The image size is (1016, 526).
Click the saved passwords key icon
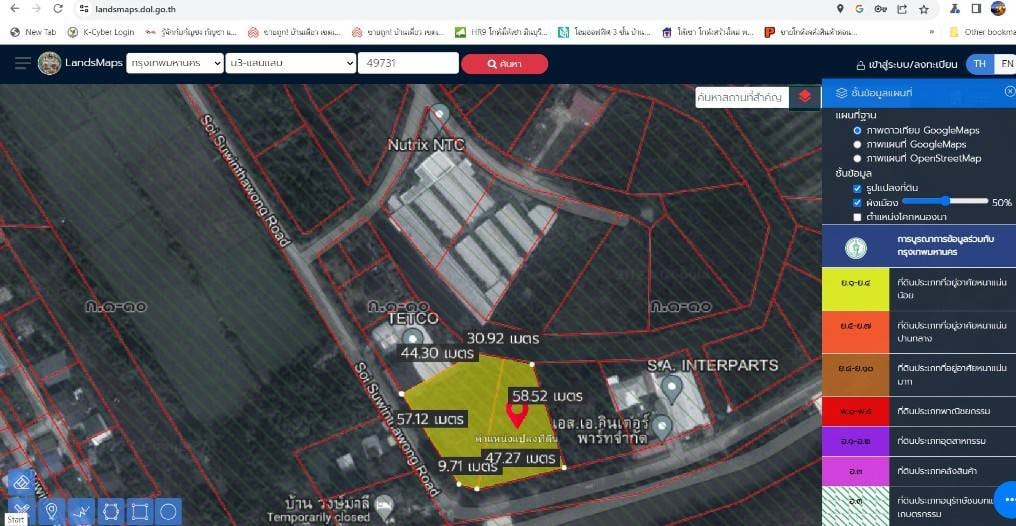pyautogui.click(x=881, y=9)
